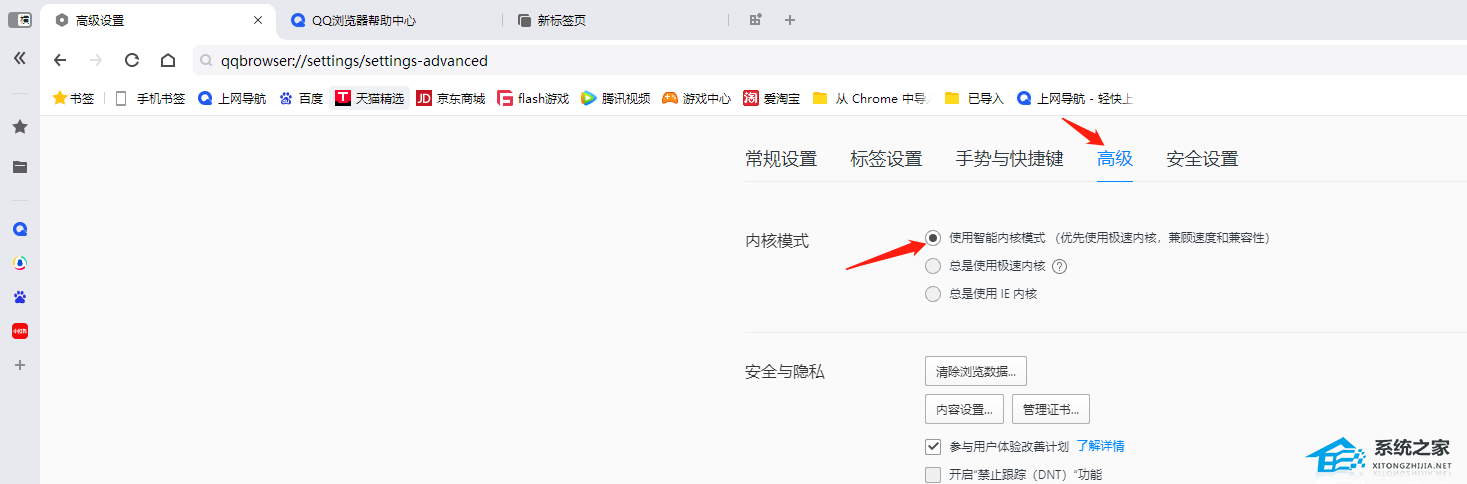Open the 上网导航 - 轻快上 bookmark

[x=1075, y=98]
